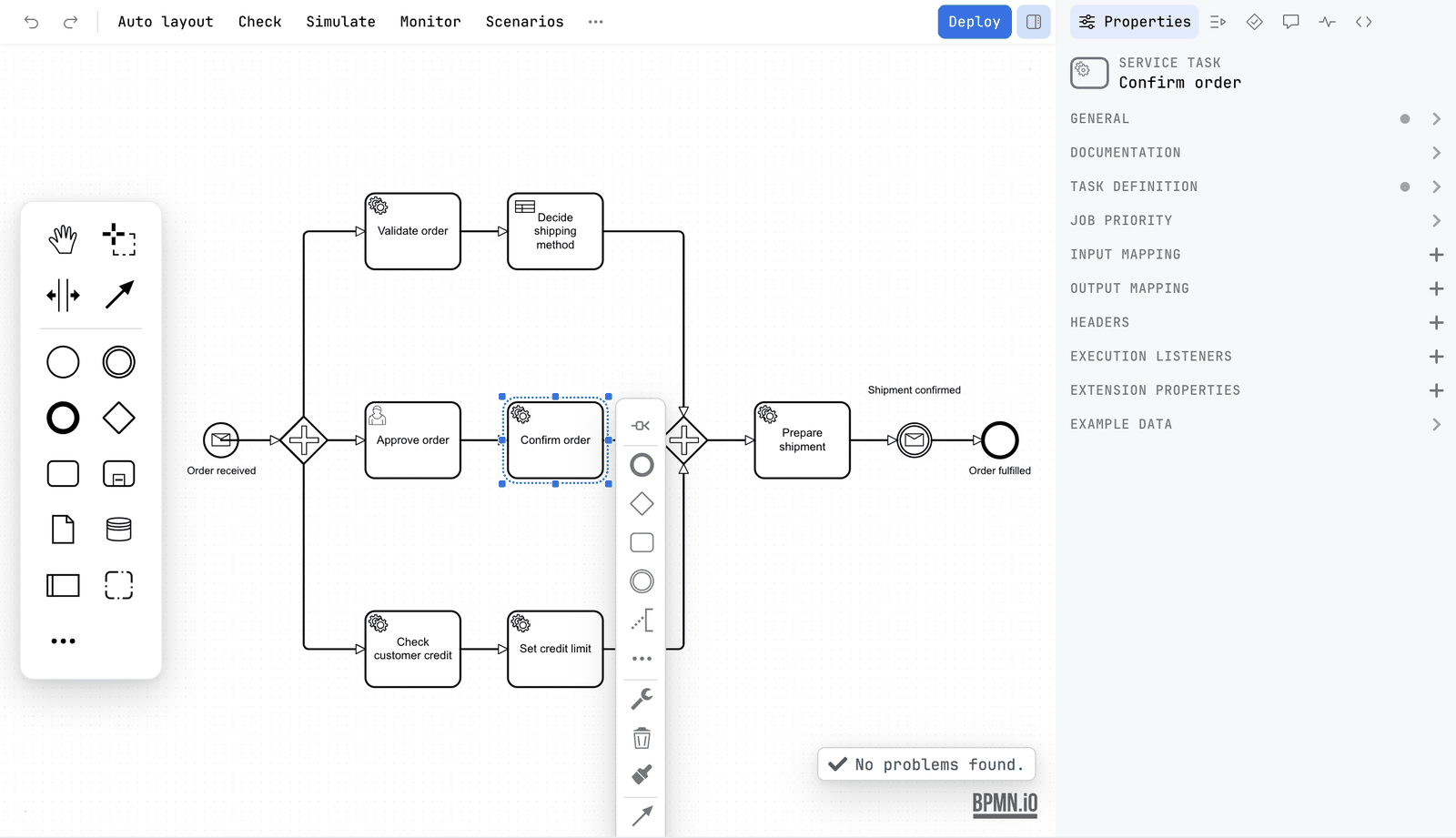Activate the lasso selection tool
Image resolution: width=1456 pixels, height=838 pixels.
click(x=119, y=240)
